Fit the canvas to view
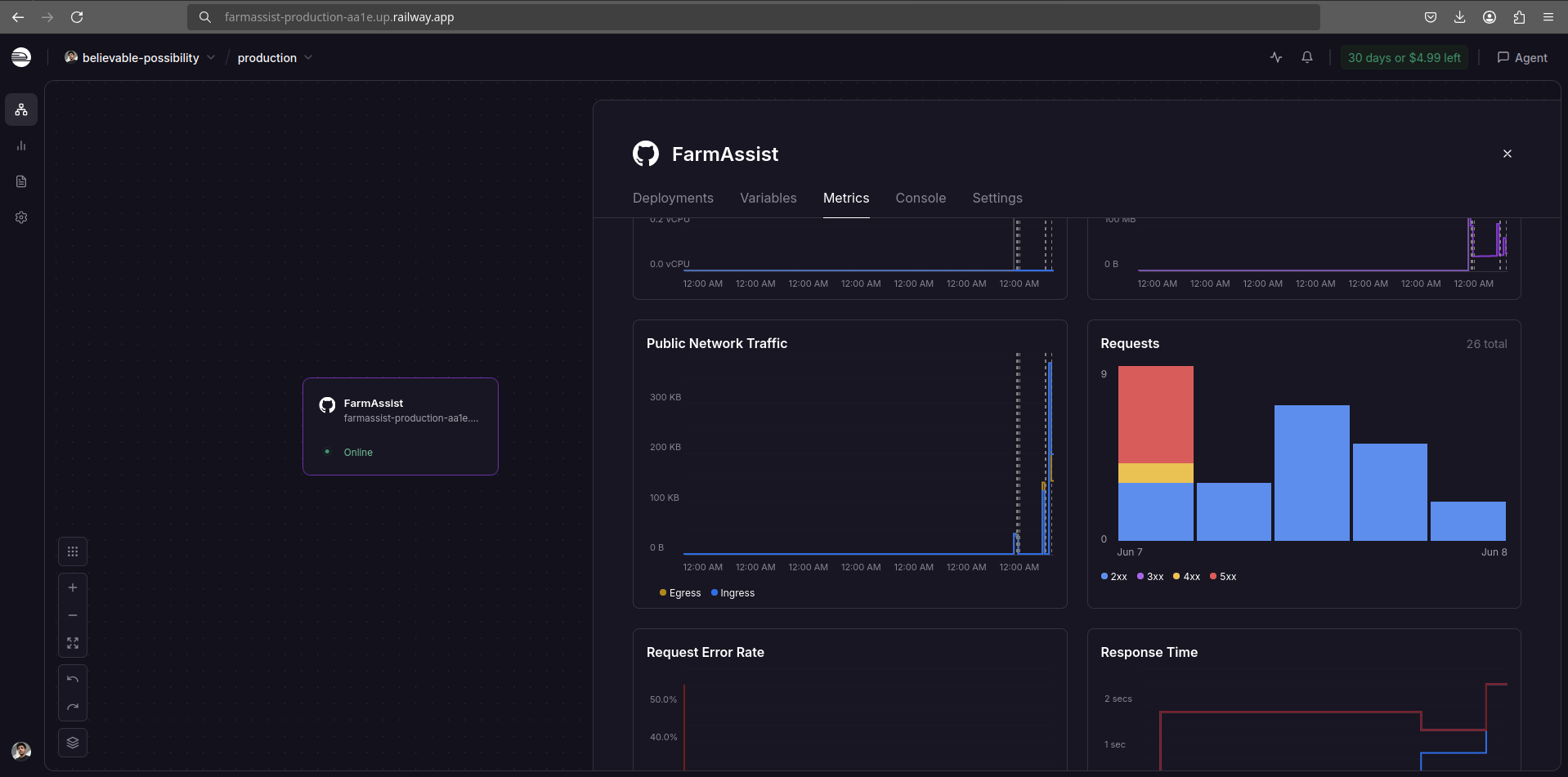Viewport: 1568px width, 777px height. click(73, 643)
